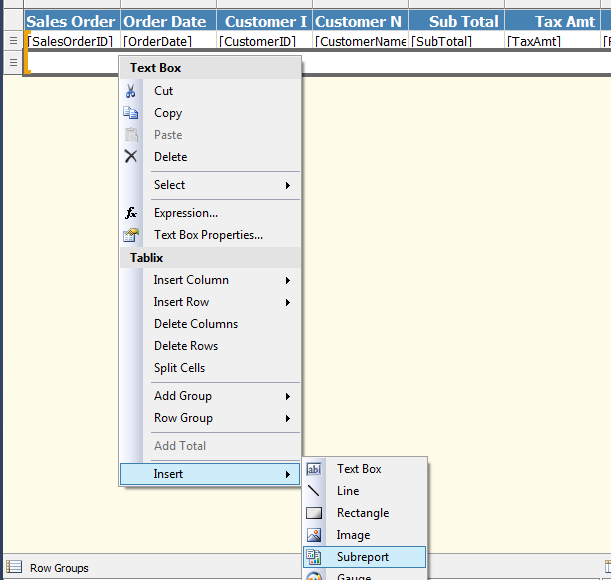Image resolution: width=611 pixels, height=580 pixels.
Task: Click the diagonal Line icon in submenu
Action: coord(314,491)
